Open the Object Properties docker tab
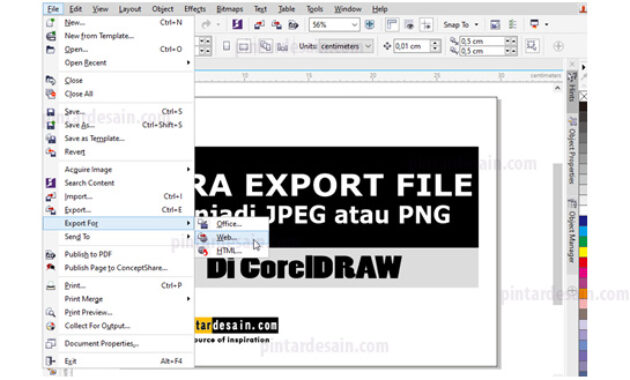630x380 pixels. pos(572,151)
